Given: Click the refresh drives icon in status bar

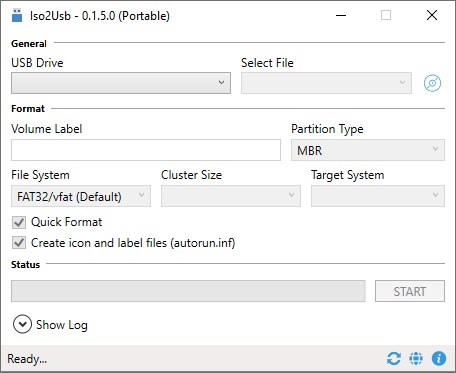Looking at the screenshot, I should (394, 359).
